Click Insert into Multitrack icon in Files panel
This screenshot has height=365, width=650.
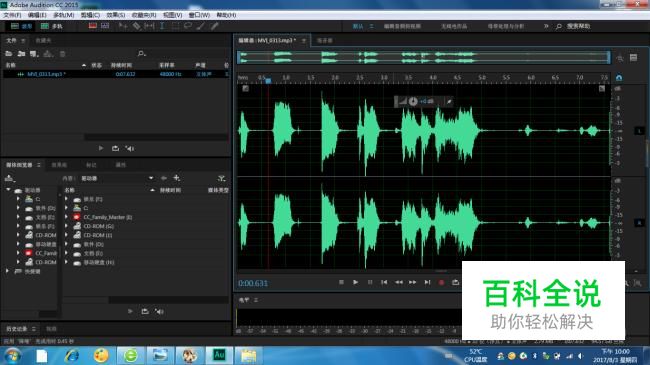pos(49,54)
